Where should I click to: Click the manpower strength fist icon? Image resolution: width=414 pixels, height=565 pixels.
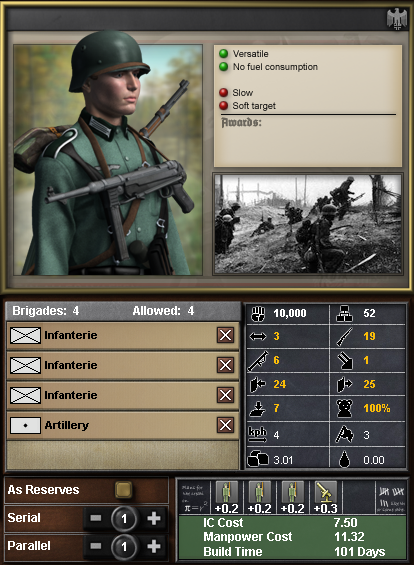tap(258, 313)
